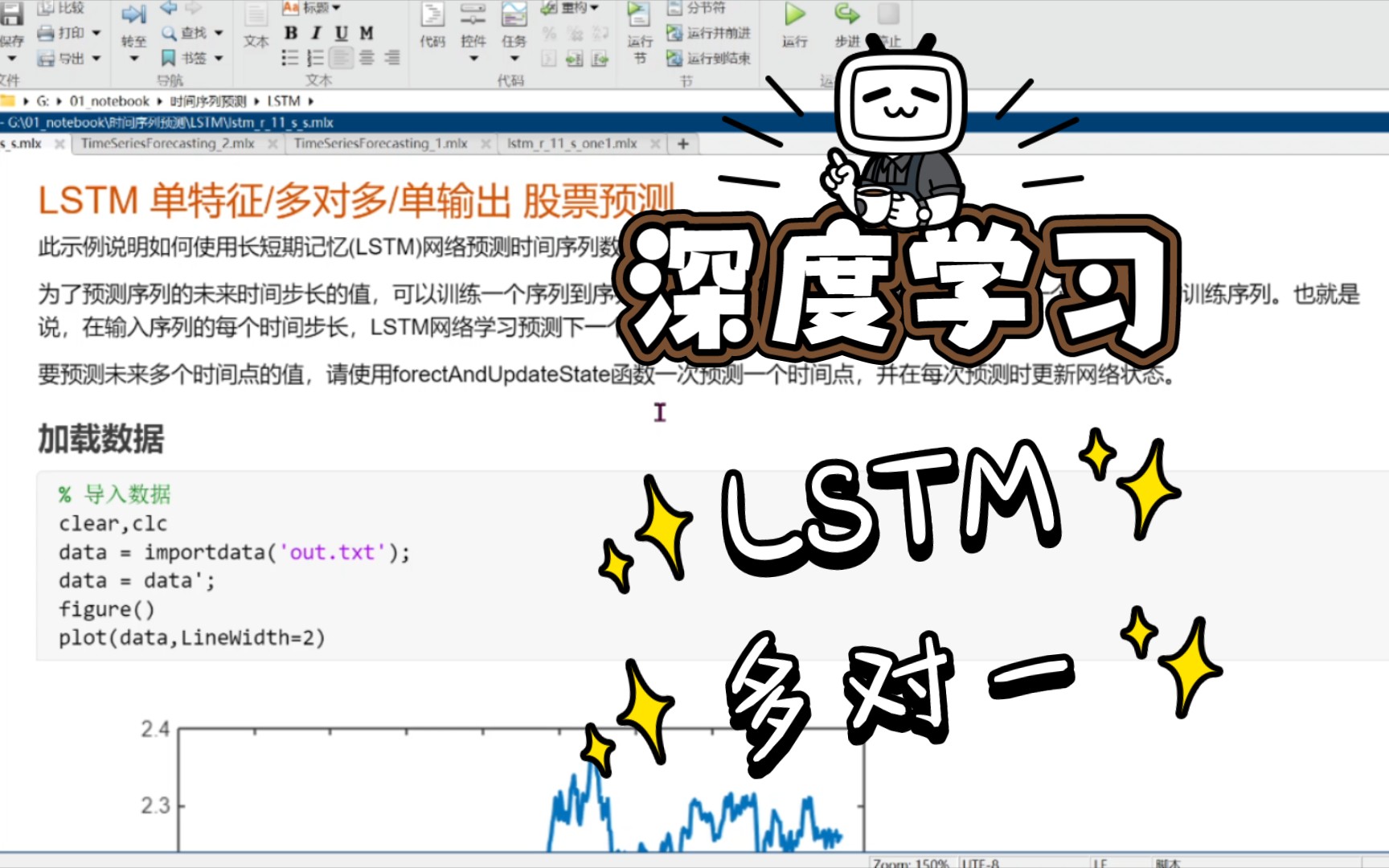The width and height of the screenshot is (1389, 868).
Task: Toggle italic formatting
Action: (x=315, y=34)
